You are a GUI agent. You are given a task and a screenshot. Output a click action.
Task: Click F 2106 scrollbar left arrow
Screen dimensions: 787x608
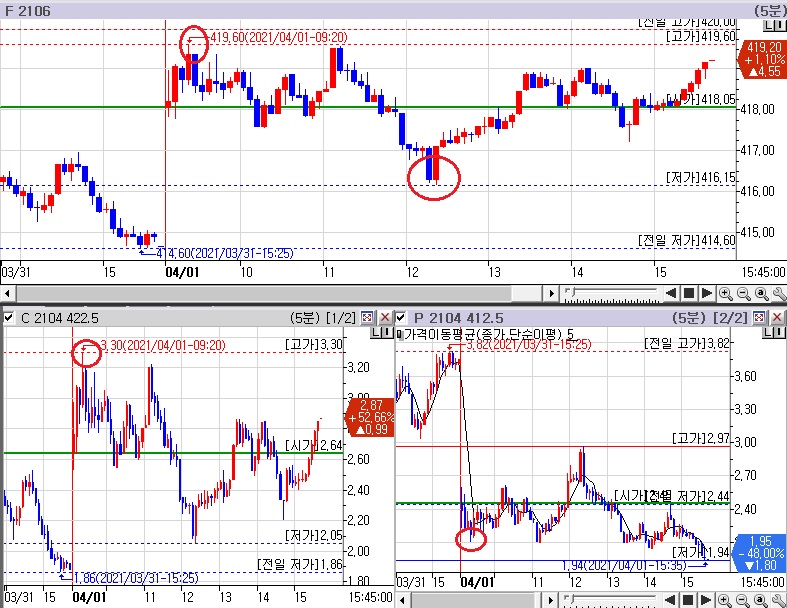click(x=8, y=293)
